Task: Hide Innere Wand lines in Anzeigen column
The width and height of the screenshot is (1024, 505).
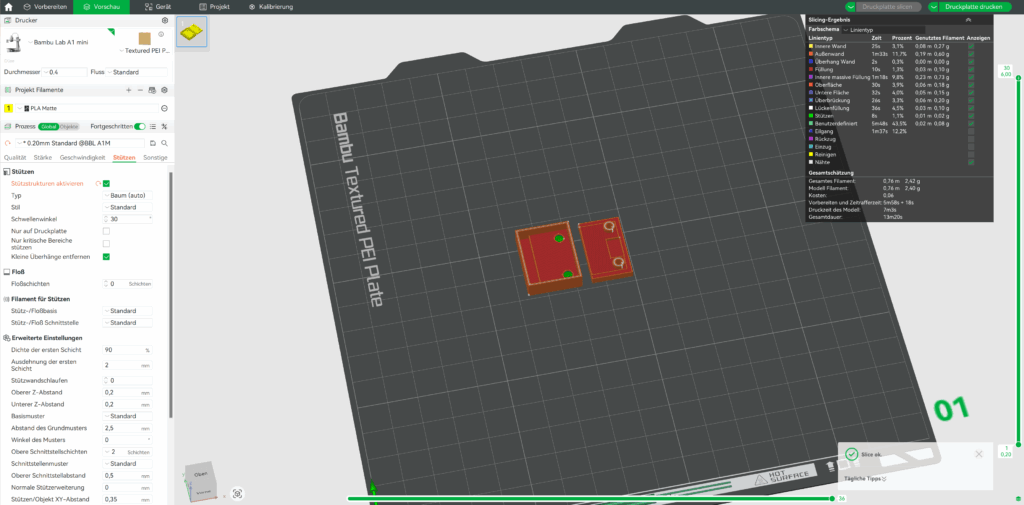Action: [x=970, y=46]
